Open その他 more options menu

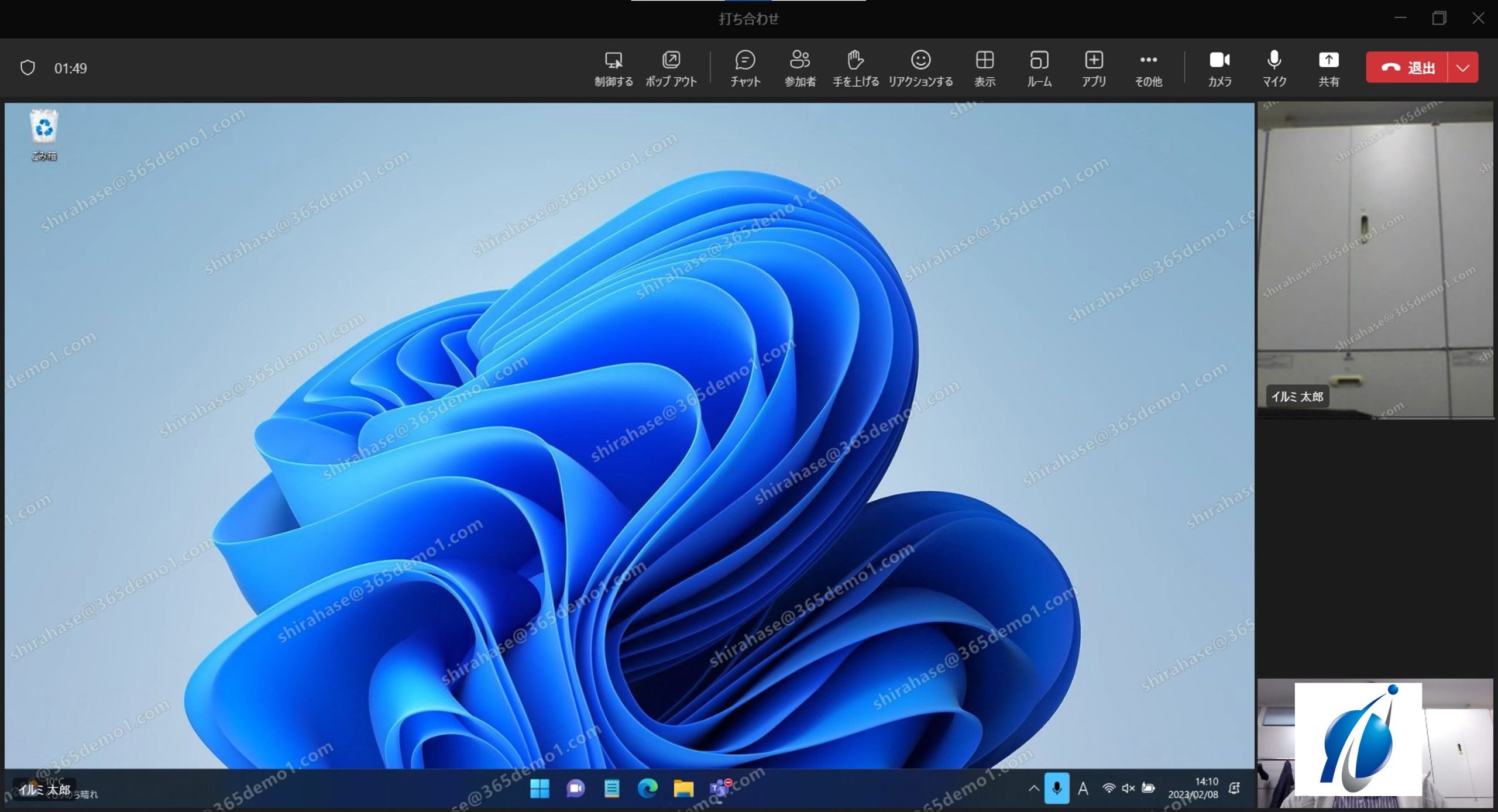pyautogui.click(x=1148, y=68)
